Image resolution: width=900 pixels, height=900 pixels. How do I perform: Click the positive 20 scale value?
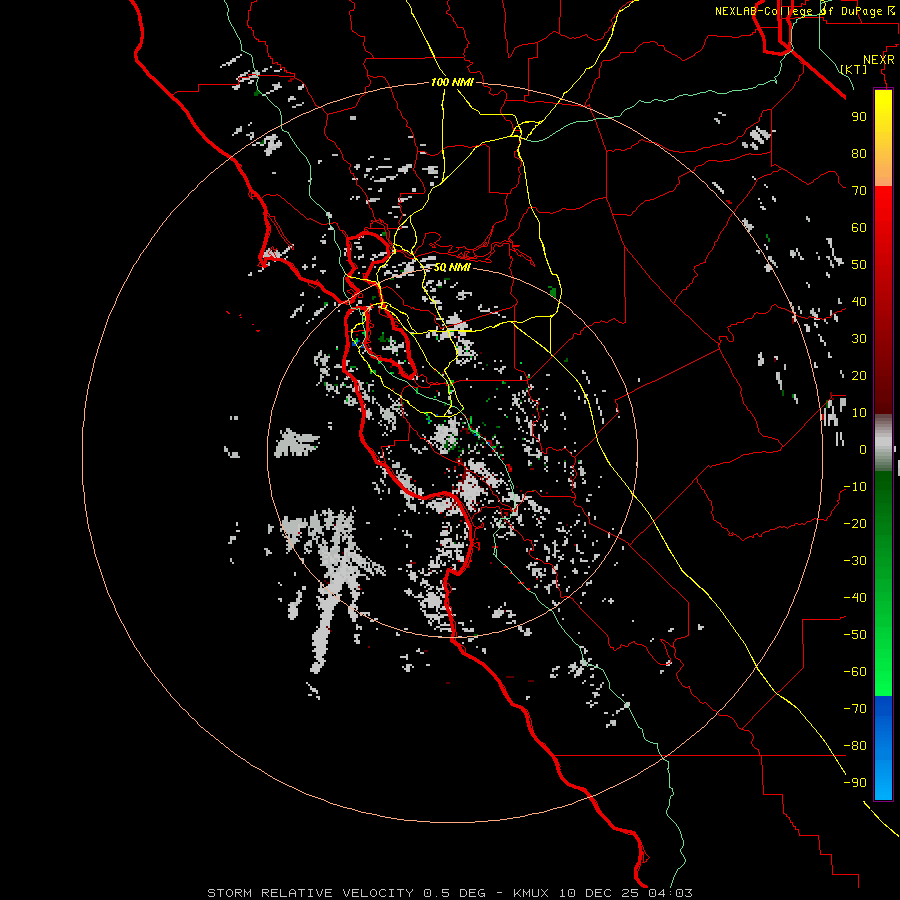point(859,375)
